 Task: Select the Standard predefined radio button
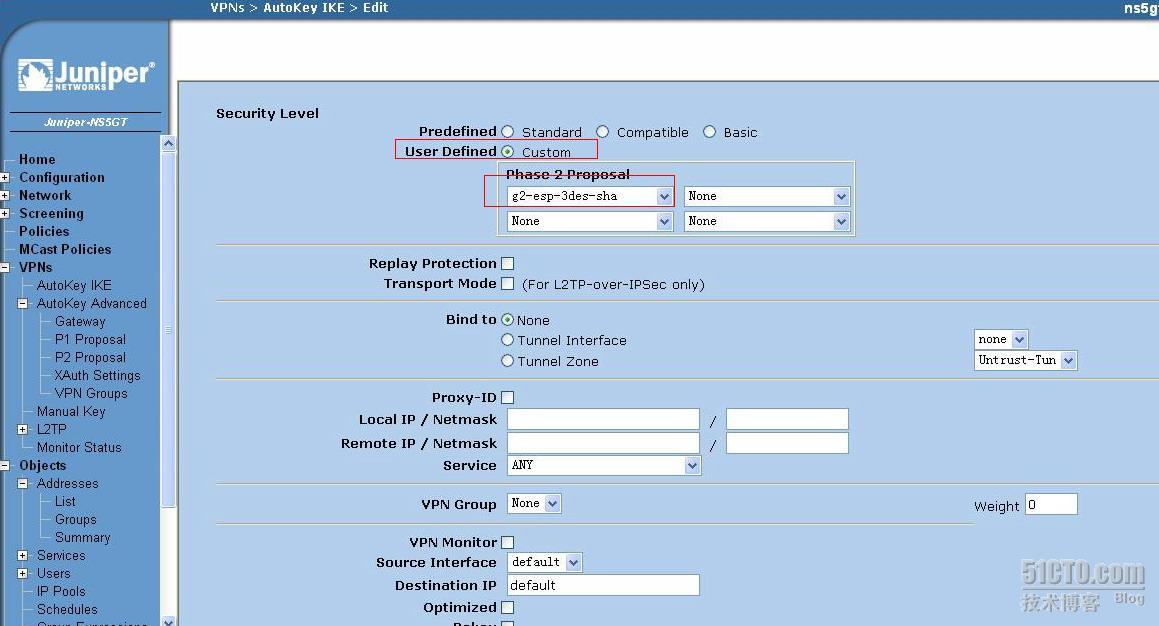(508, 132)
